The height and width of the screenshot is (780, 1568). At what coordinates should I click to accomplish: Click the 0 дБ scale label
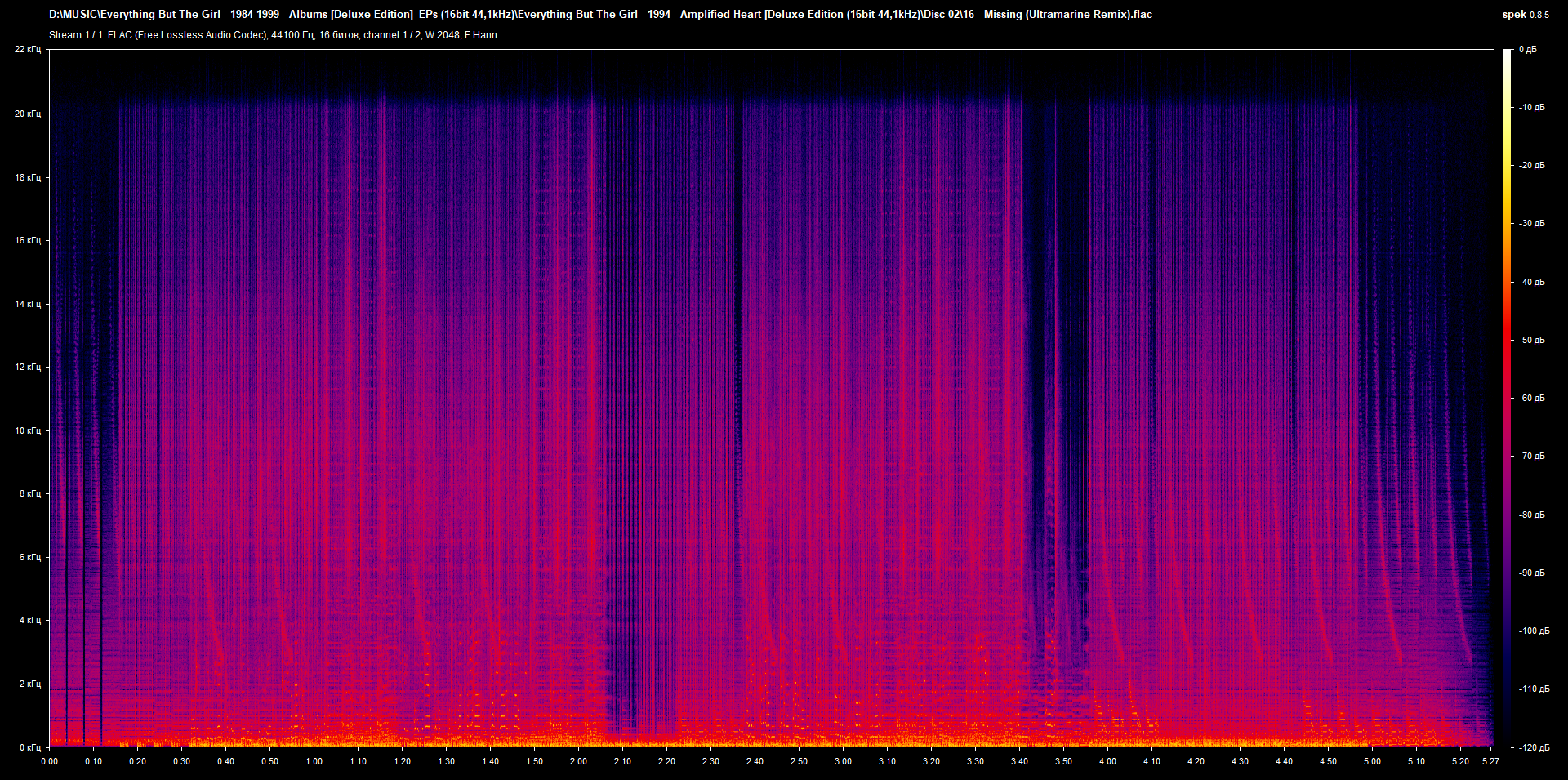1528,50
